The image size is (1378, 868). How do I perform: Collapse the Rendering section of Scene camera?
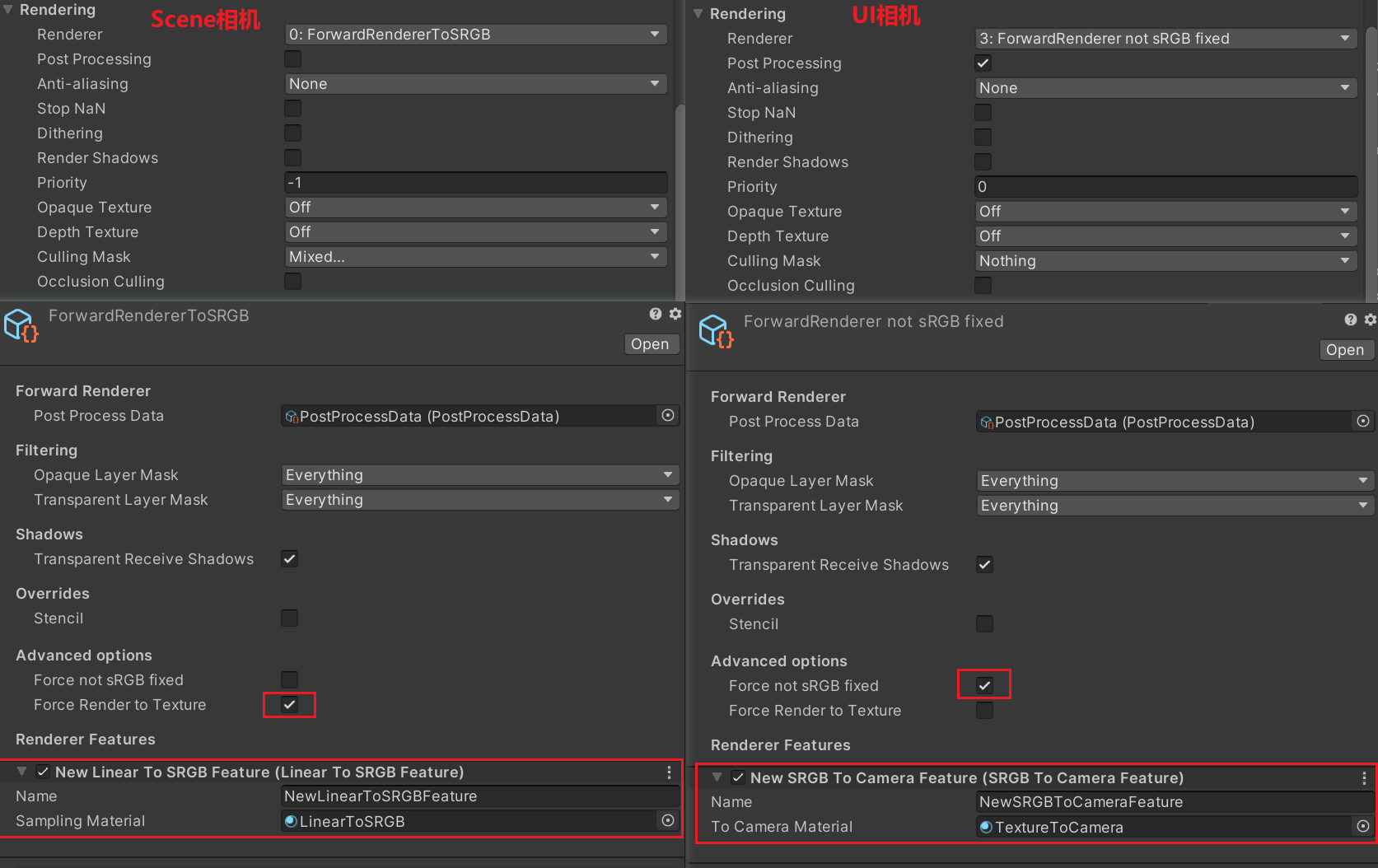[8, 10]
